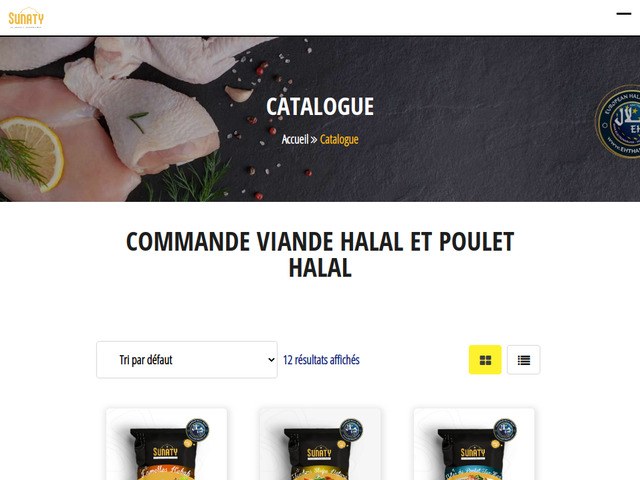Open the second product with yellow label
This screenshot has height=480, width=640.
tap(320, 444)
